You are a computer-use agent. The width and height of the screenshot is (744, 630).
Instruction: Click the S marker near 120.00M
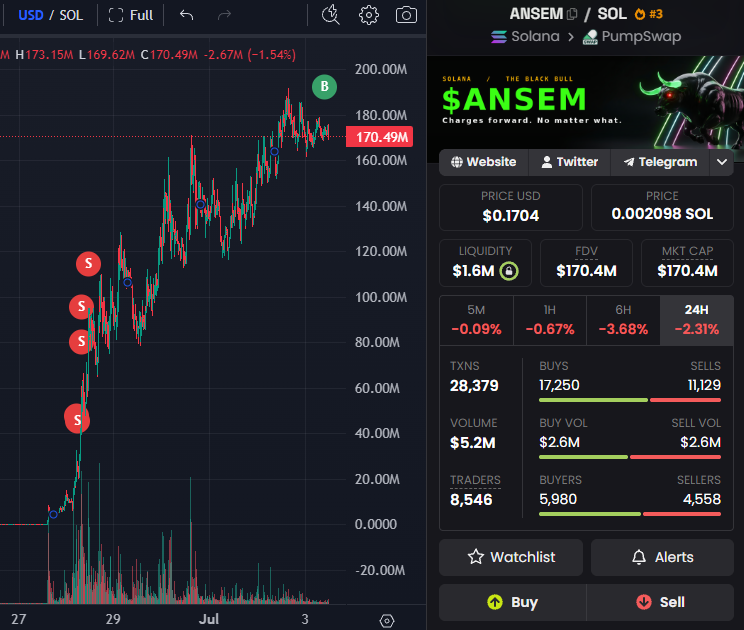click(88, 264)
